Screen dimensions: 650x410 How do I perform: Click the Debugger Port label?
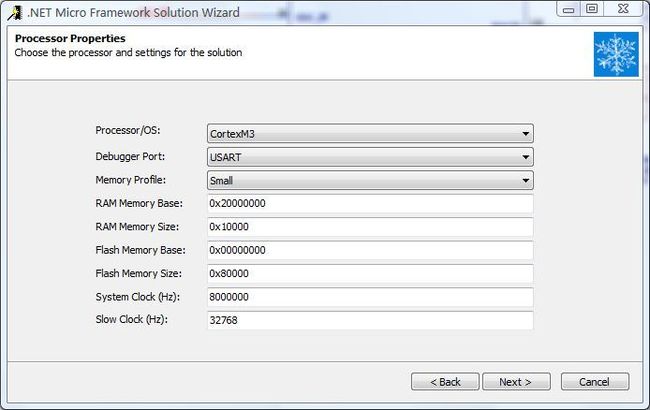(x=130, y=156)
